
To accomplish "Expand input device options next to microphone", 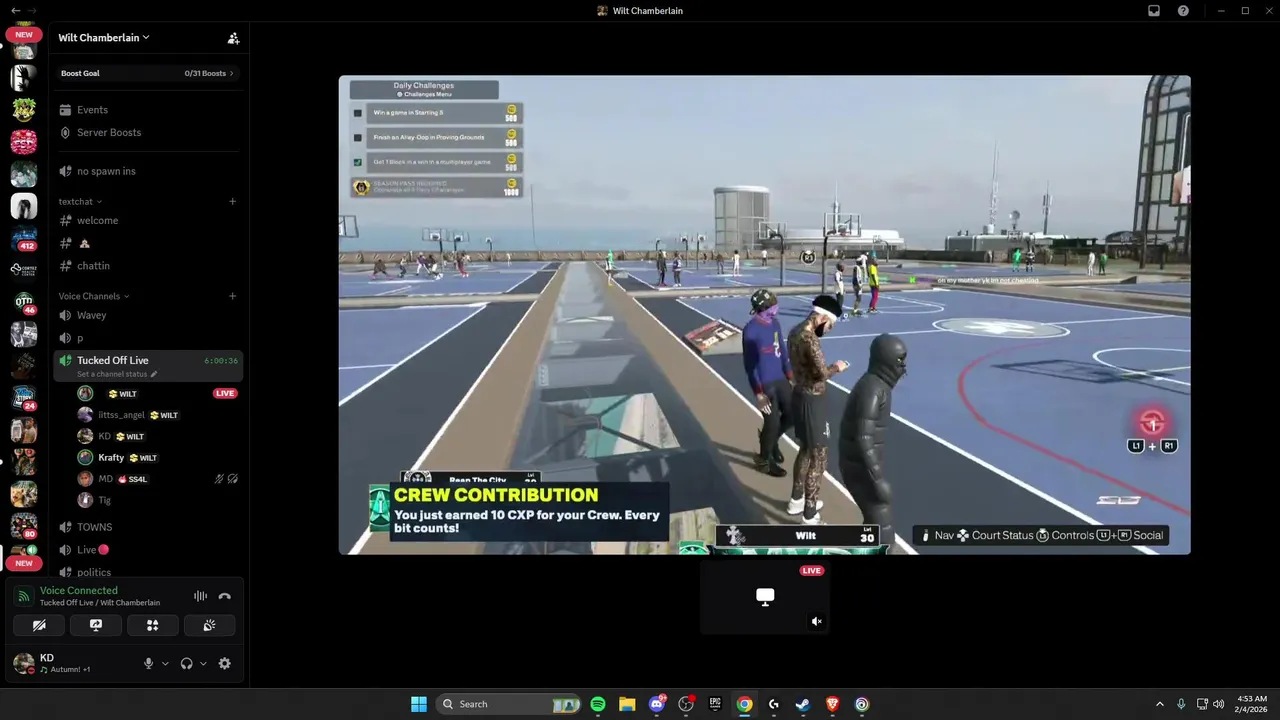I will 165,663.
